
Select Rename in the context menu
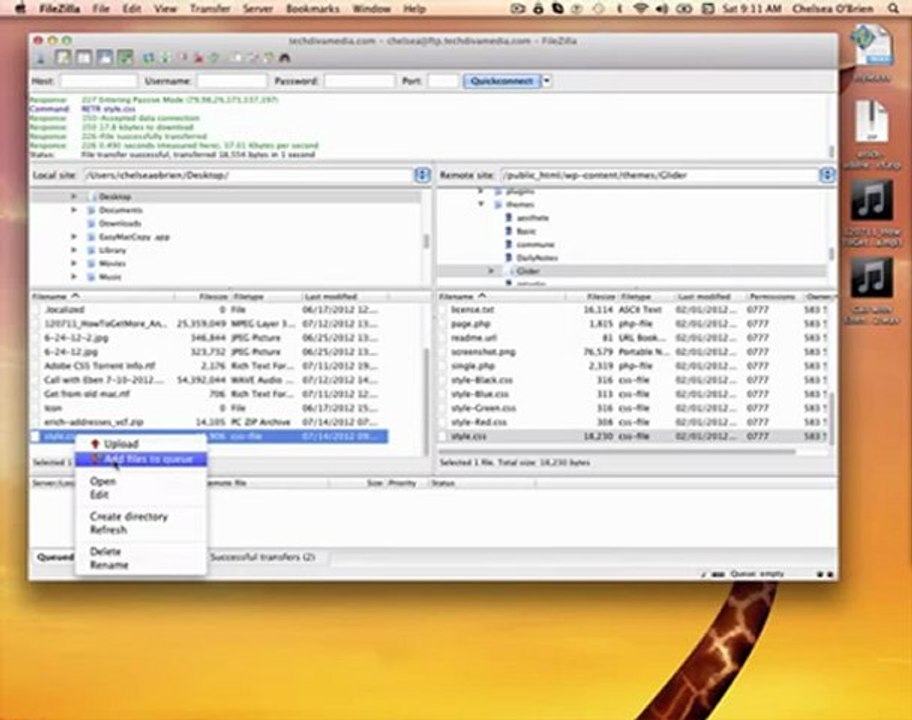(109, 565)
